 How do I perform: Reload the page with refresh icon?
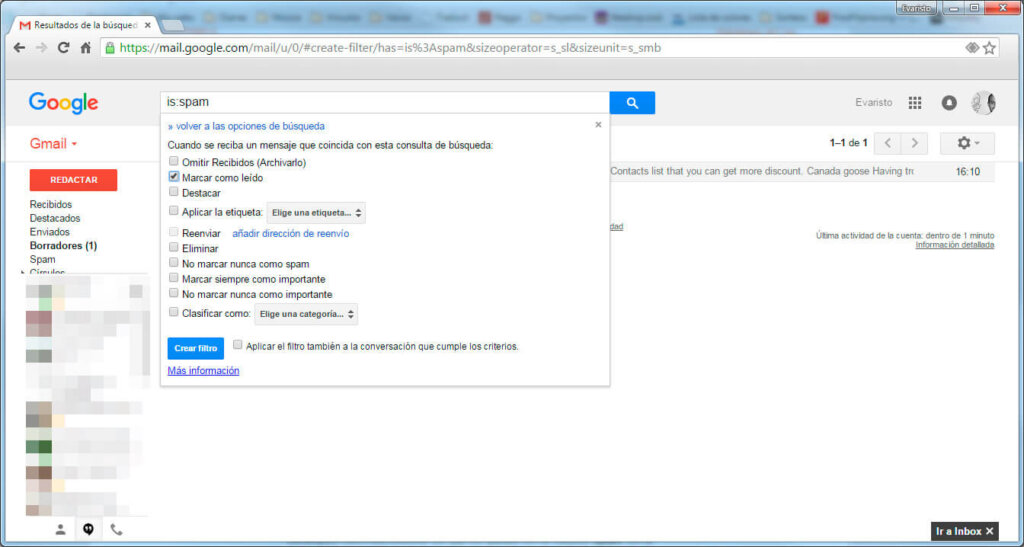(63, 48)
